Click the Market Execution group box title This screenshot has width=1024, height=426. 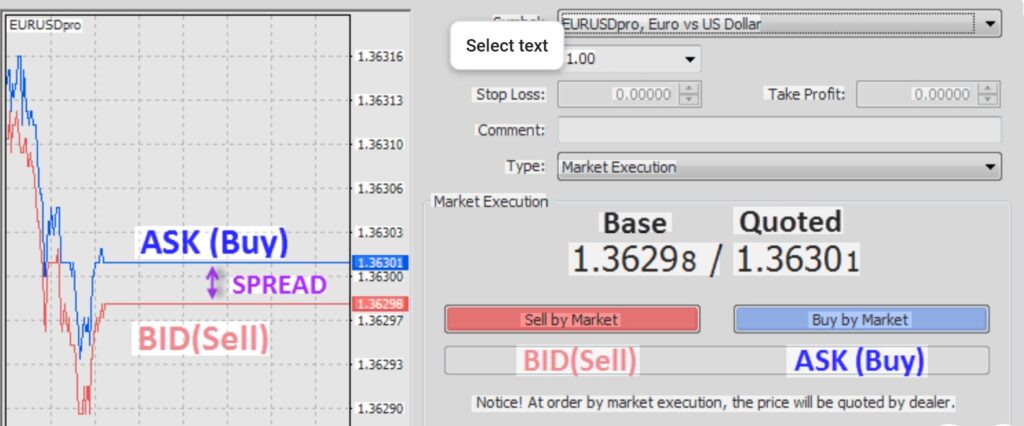pos(490,202)
